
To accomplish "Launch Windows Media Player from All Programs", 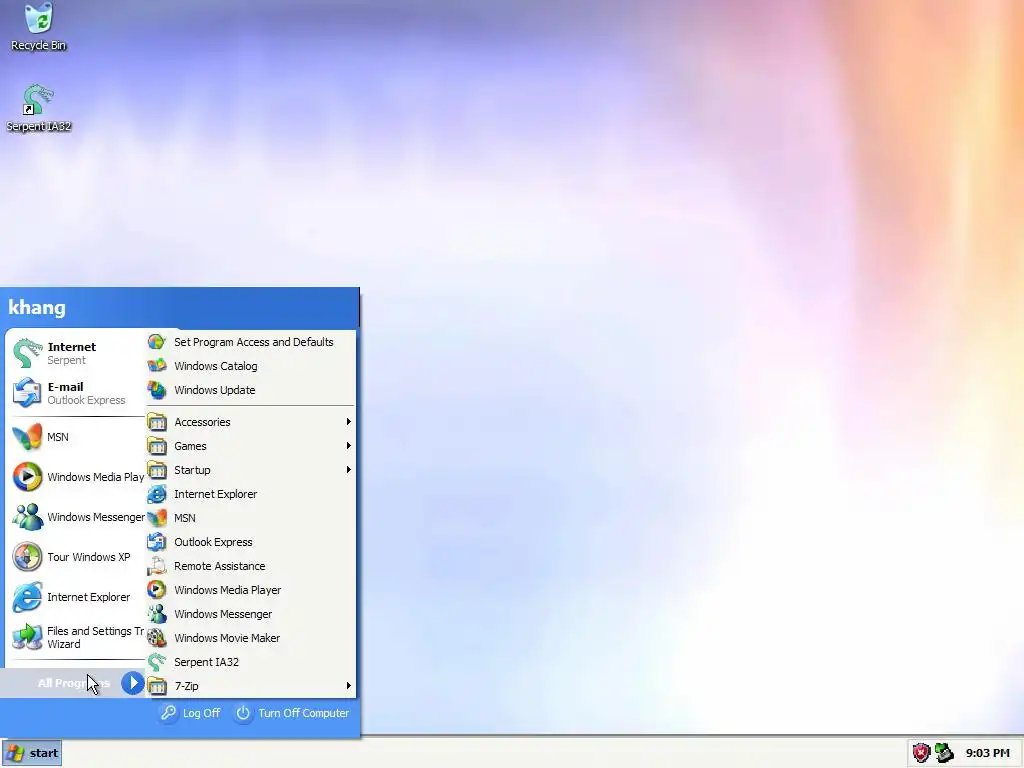I will 251,590.
